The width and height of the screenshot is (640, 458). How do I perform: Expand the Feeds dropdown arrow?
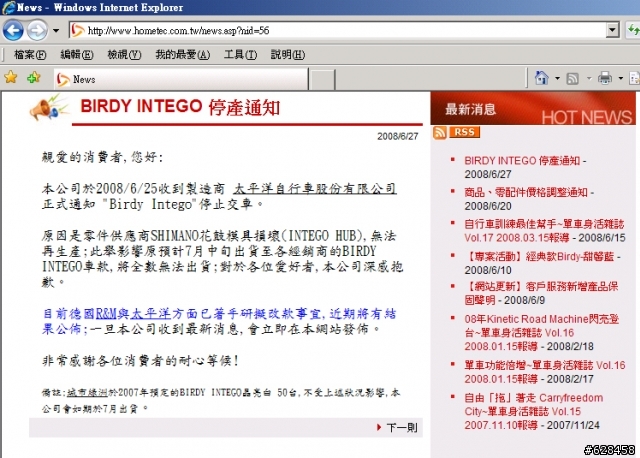point(589,78)
